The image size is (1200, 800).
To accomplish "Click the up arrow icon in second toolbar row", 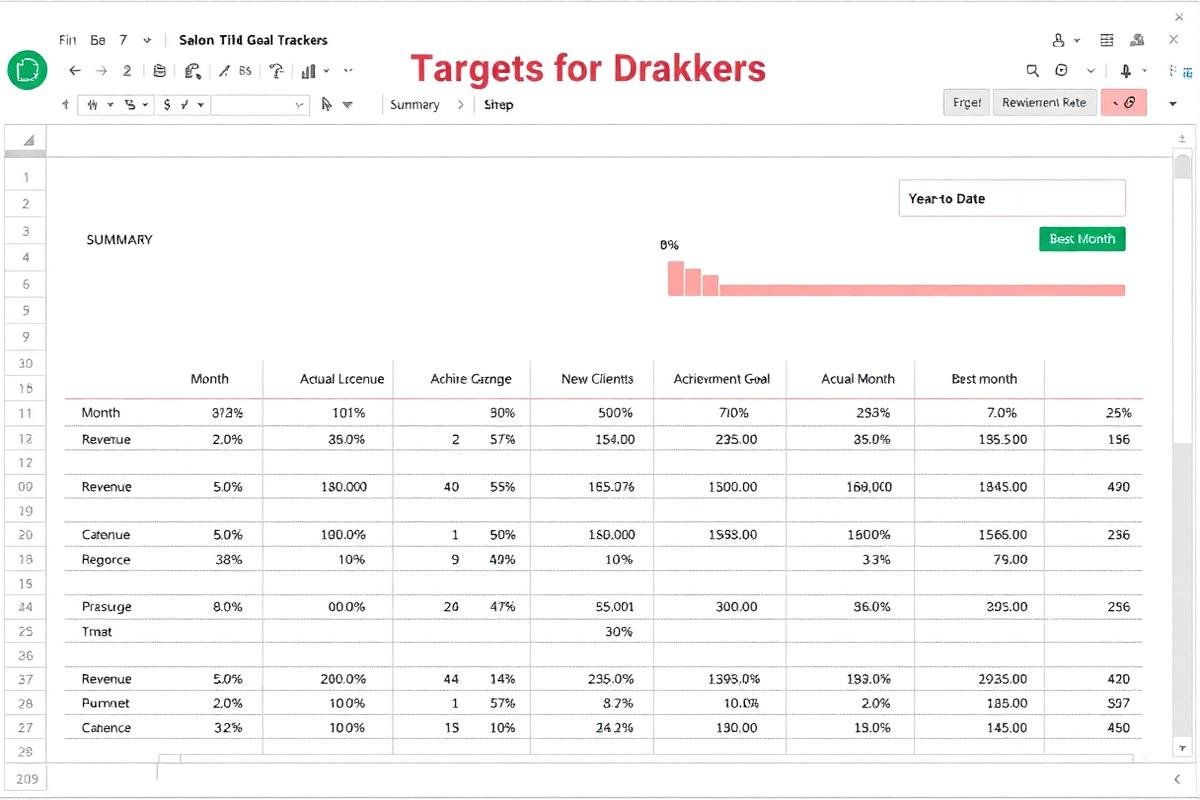I will (66, 104).
